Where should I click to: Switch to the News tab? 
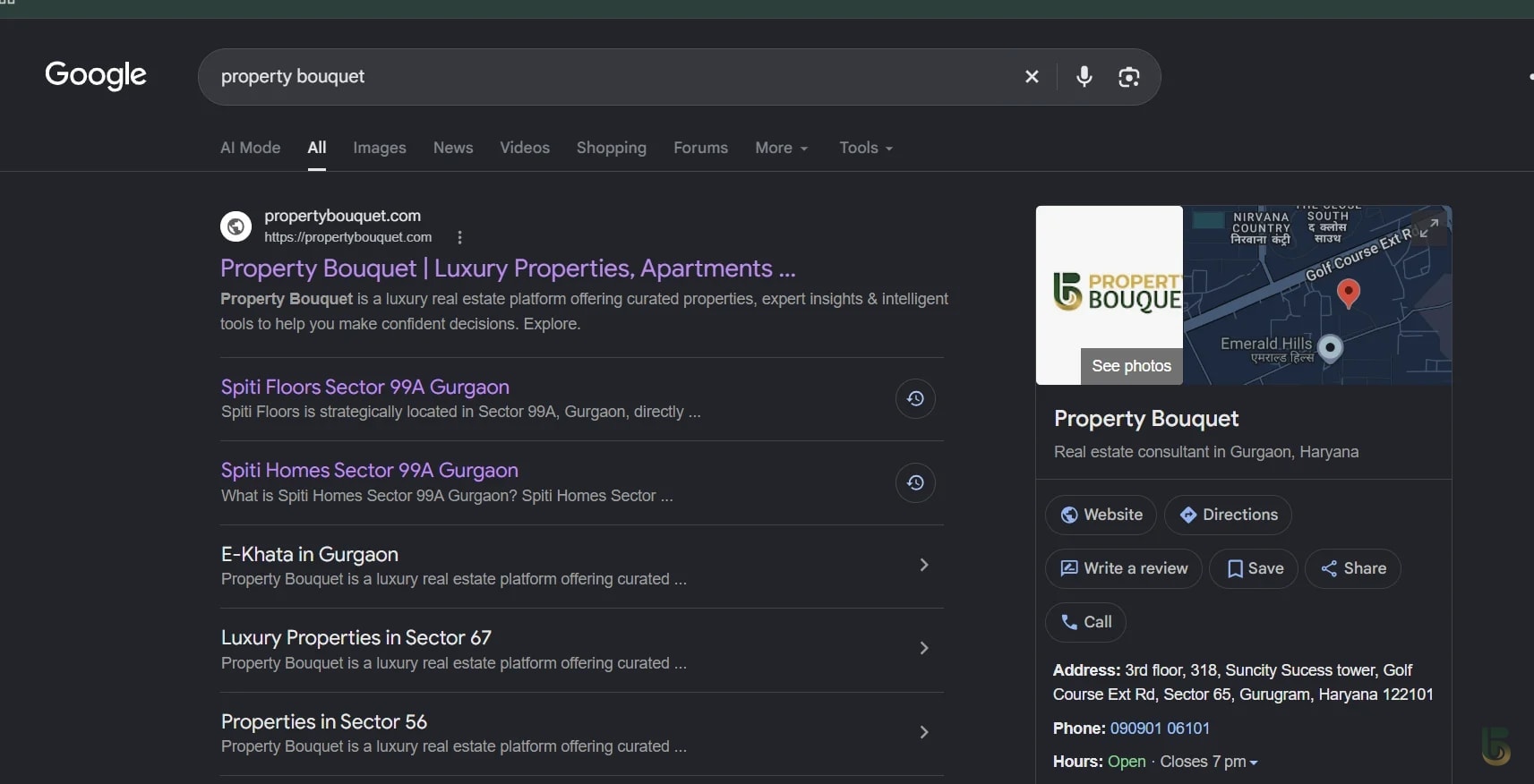(x=453, y=148)
